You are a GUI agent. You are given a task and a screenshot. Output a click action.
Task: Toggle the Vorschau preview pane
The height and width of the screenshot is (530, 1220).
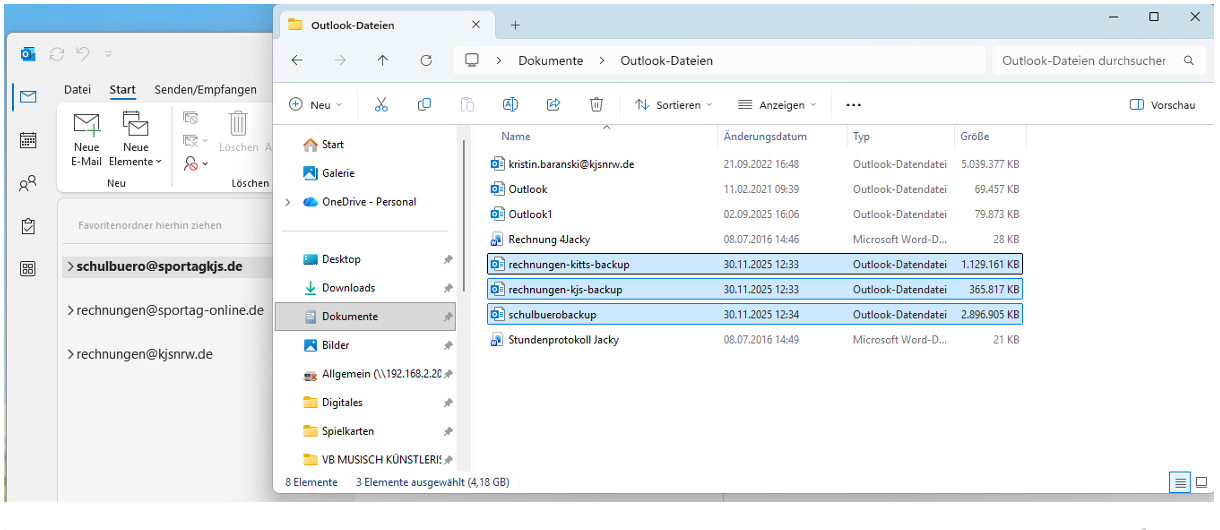coord(1162,104)
